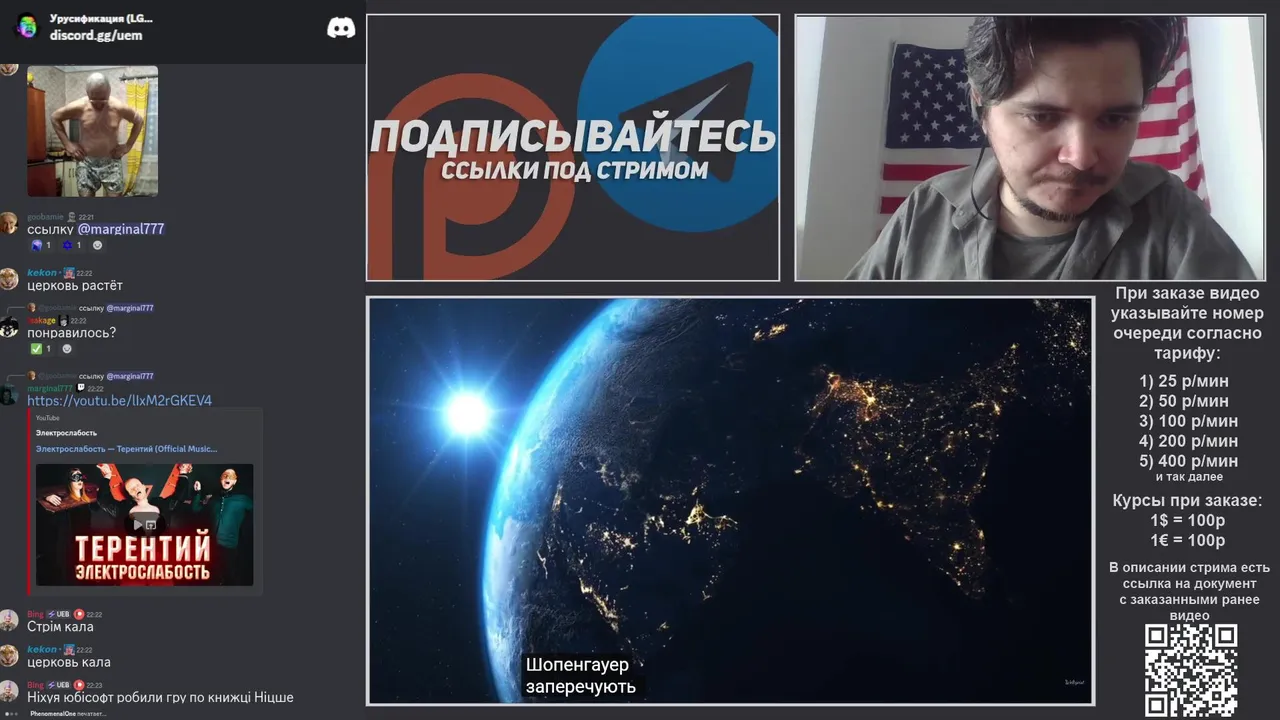The width and height of the screenshot is (1280, 720).
Task: Click avatar next to 'понравилось?' message
Action: tap(9, 327)
